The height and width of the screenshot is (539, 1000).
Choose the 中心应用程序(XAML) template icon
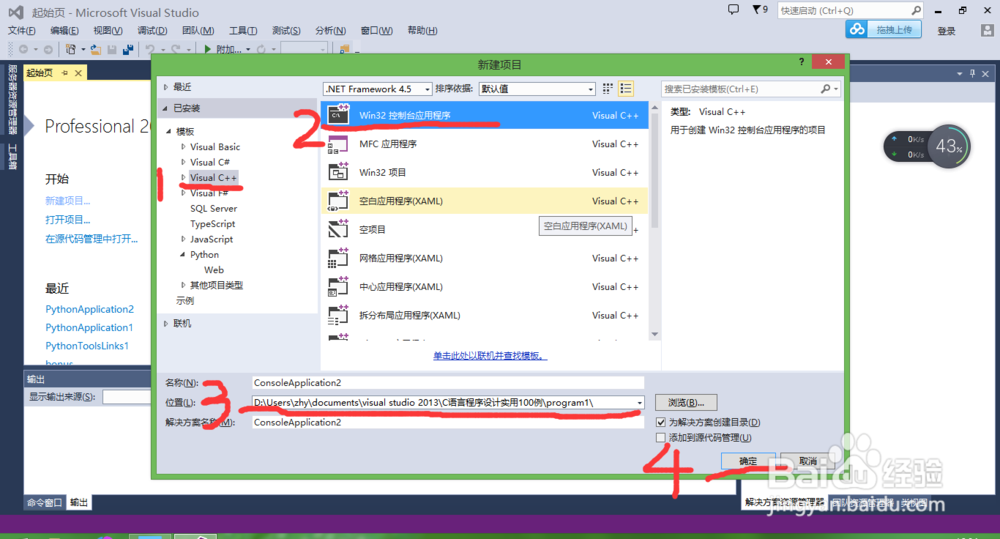coord(338,286)
